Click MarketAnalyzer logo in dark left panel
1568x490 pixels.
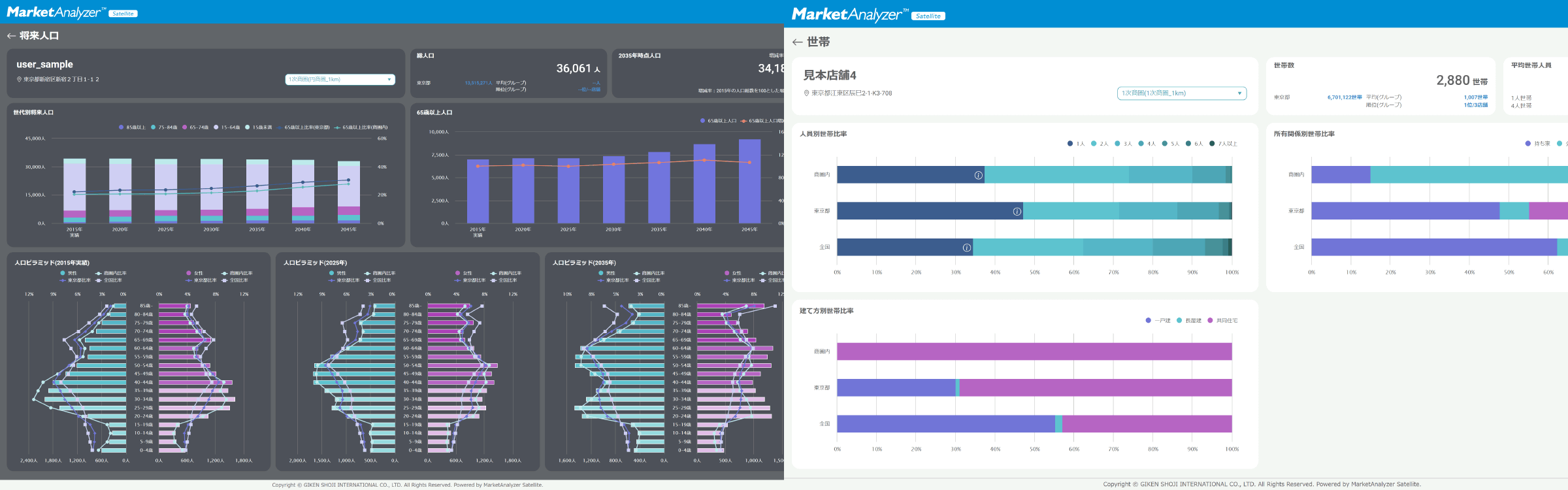[x=56, y=12]
